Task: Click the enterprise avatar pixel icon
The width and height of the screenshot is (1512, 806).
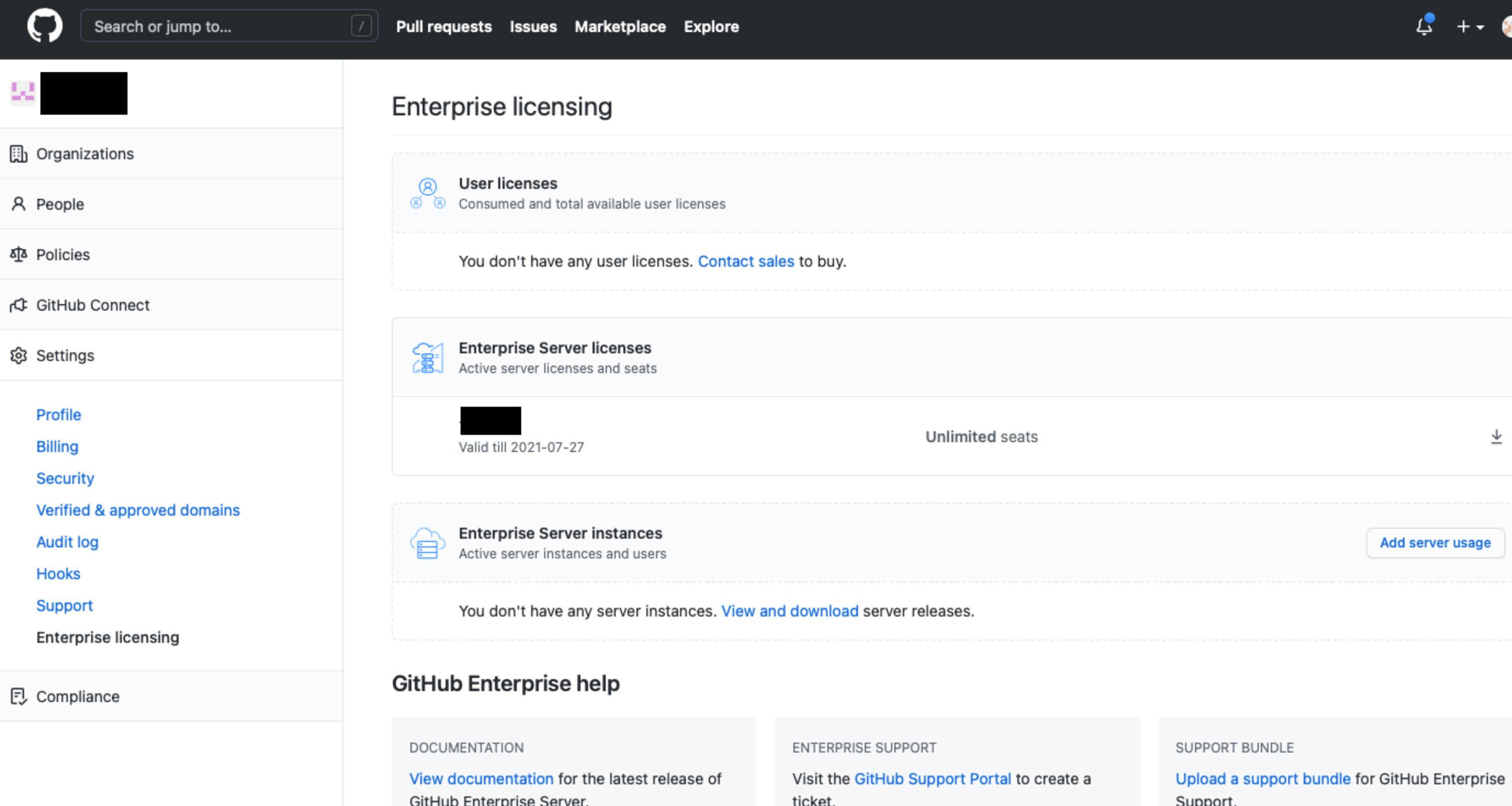Action: (x=23, y=92)
